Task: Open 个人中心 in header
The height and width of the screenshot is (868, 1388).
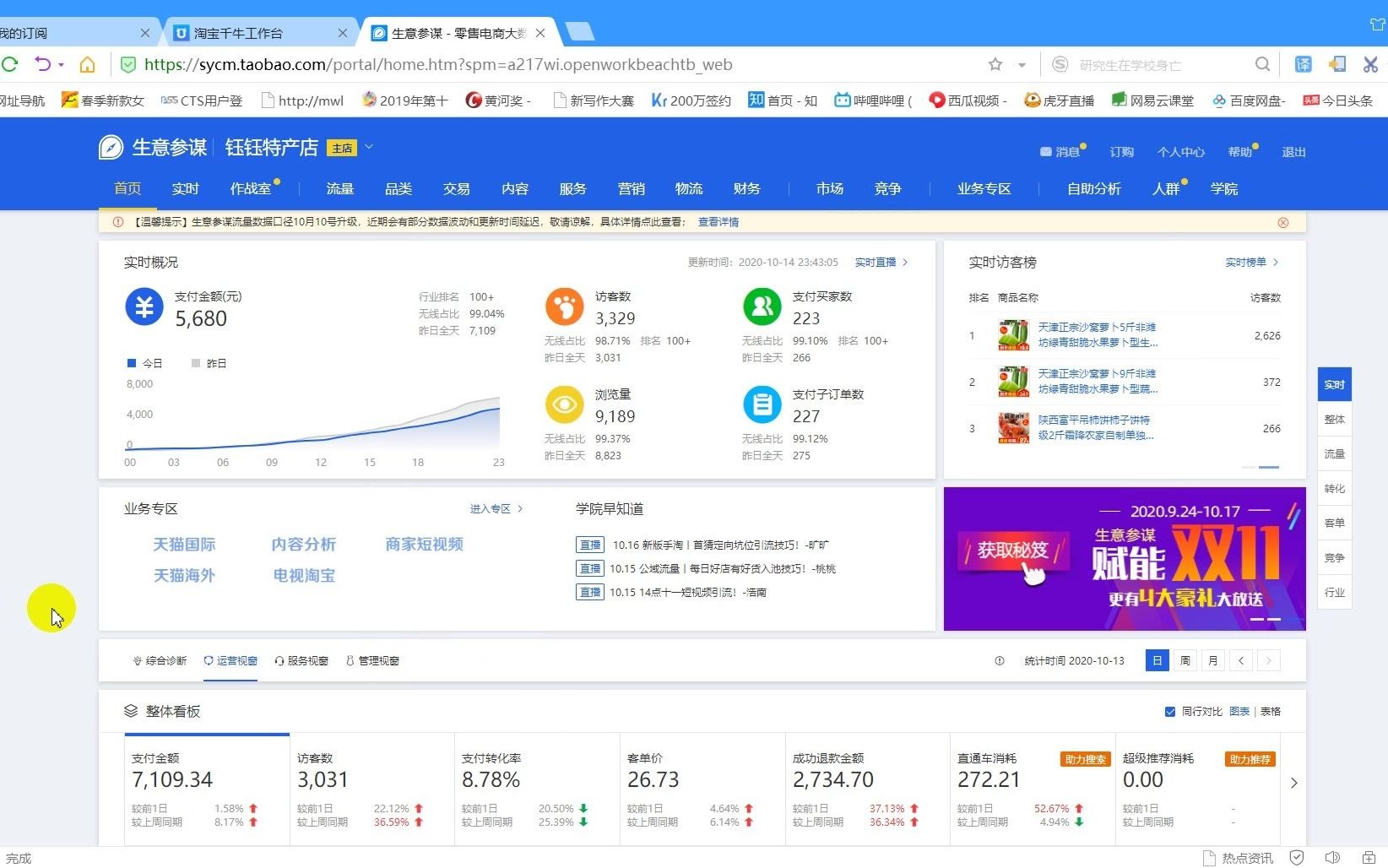Action: click(x=1181, y=152)
